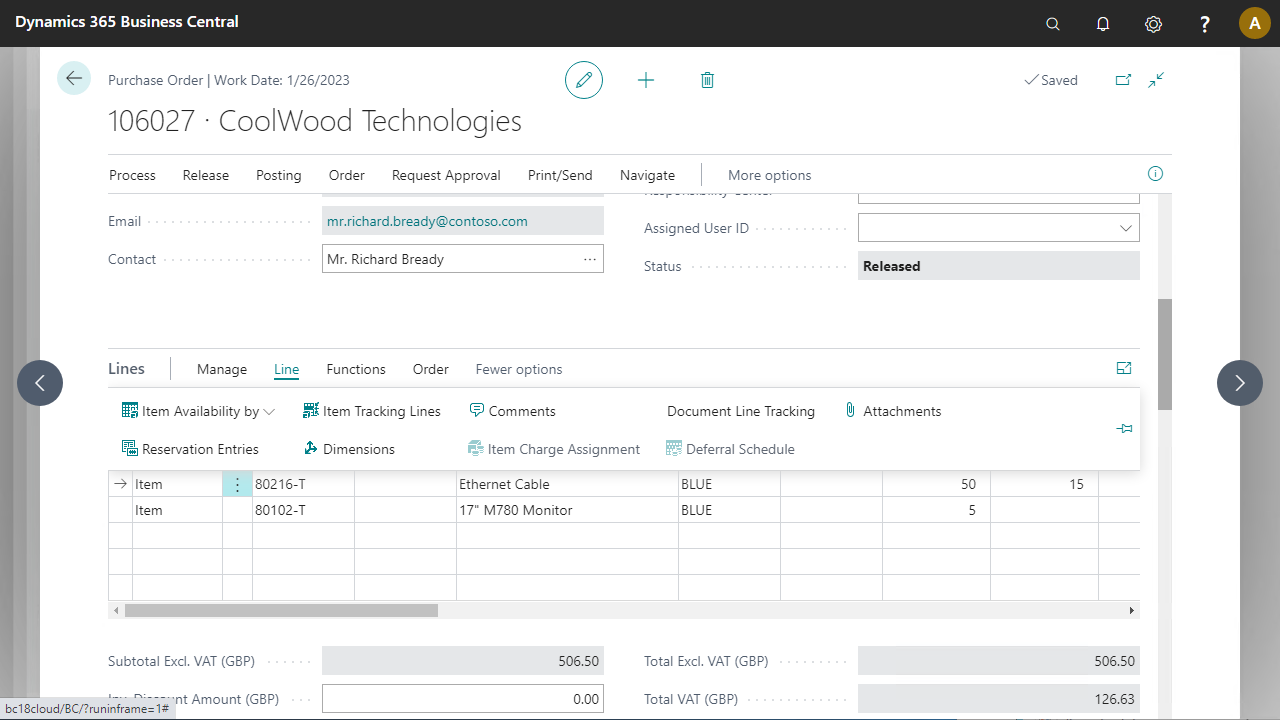The image size is (1280, 720).
Task: Show More options in action bar
Action: coord(770,175)
